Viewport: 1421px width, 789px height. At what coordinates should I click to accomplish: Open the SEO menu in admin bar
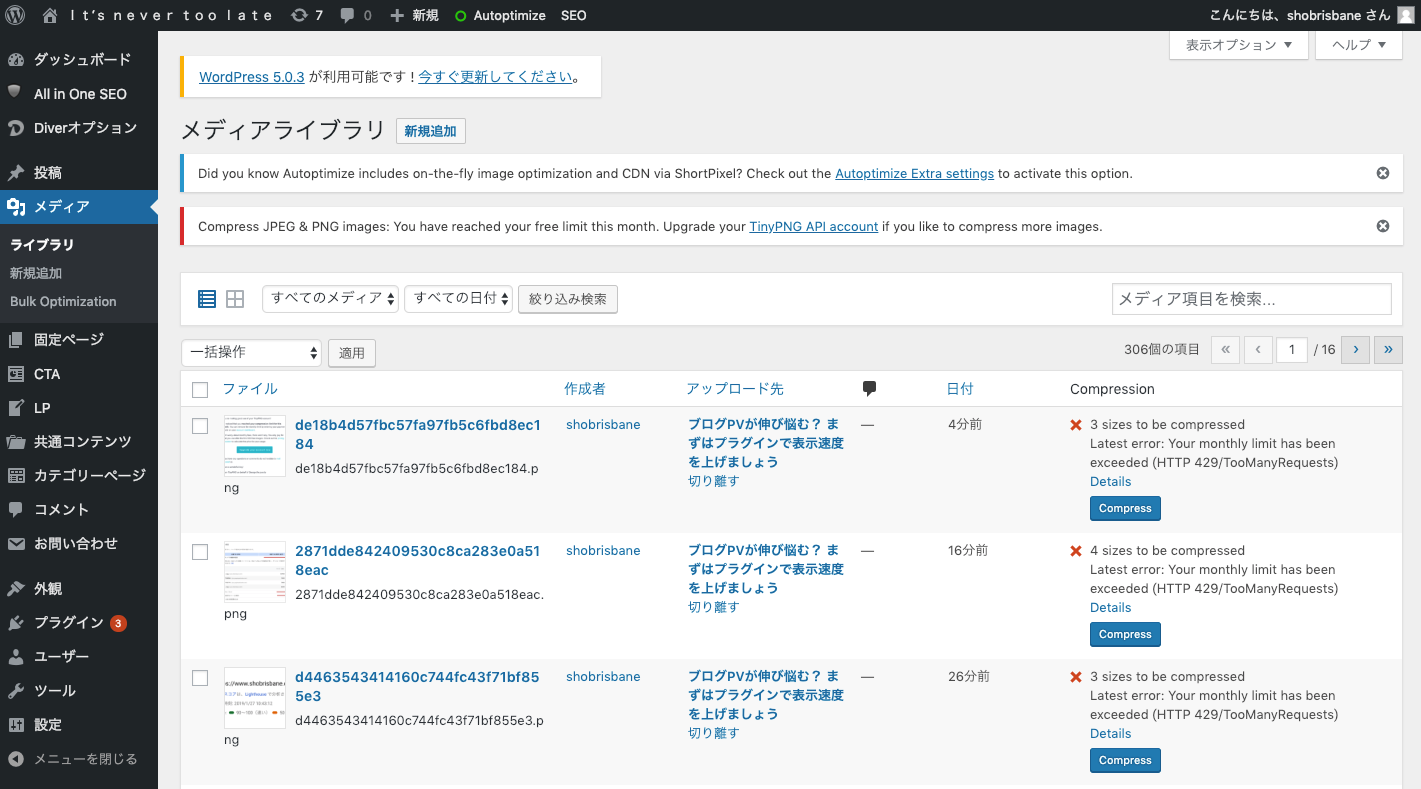[574, 15]
